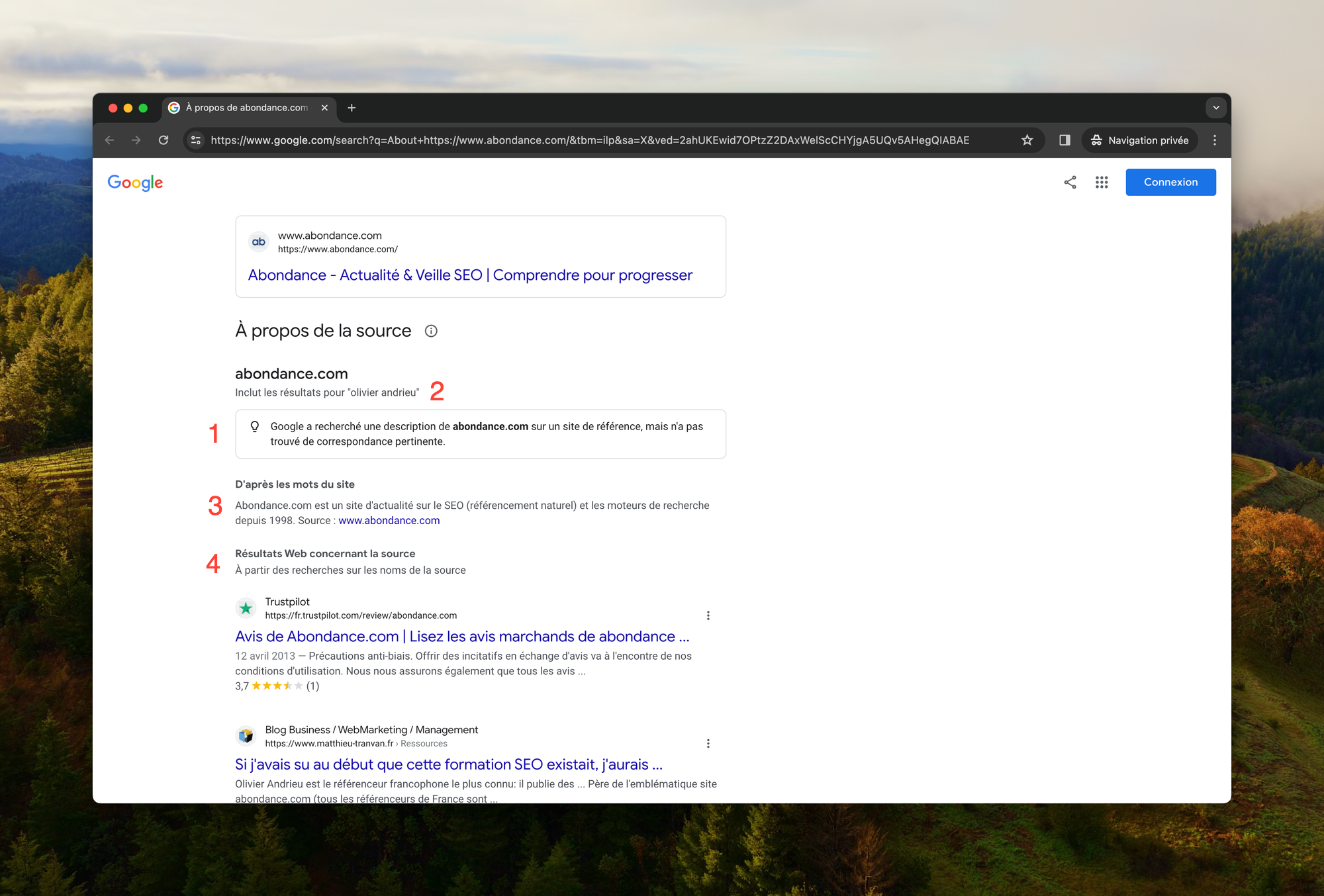Click the lightbulb icon in description box
The height and width of the screenshot is (896, 1324).
[x=255, y=427]
